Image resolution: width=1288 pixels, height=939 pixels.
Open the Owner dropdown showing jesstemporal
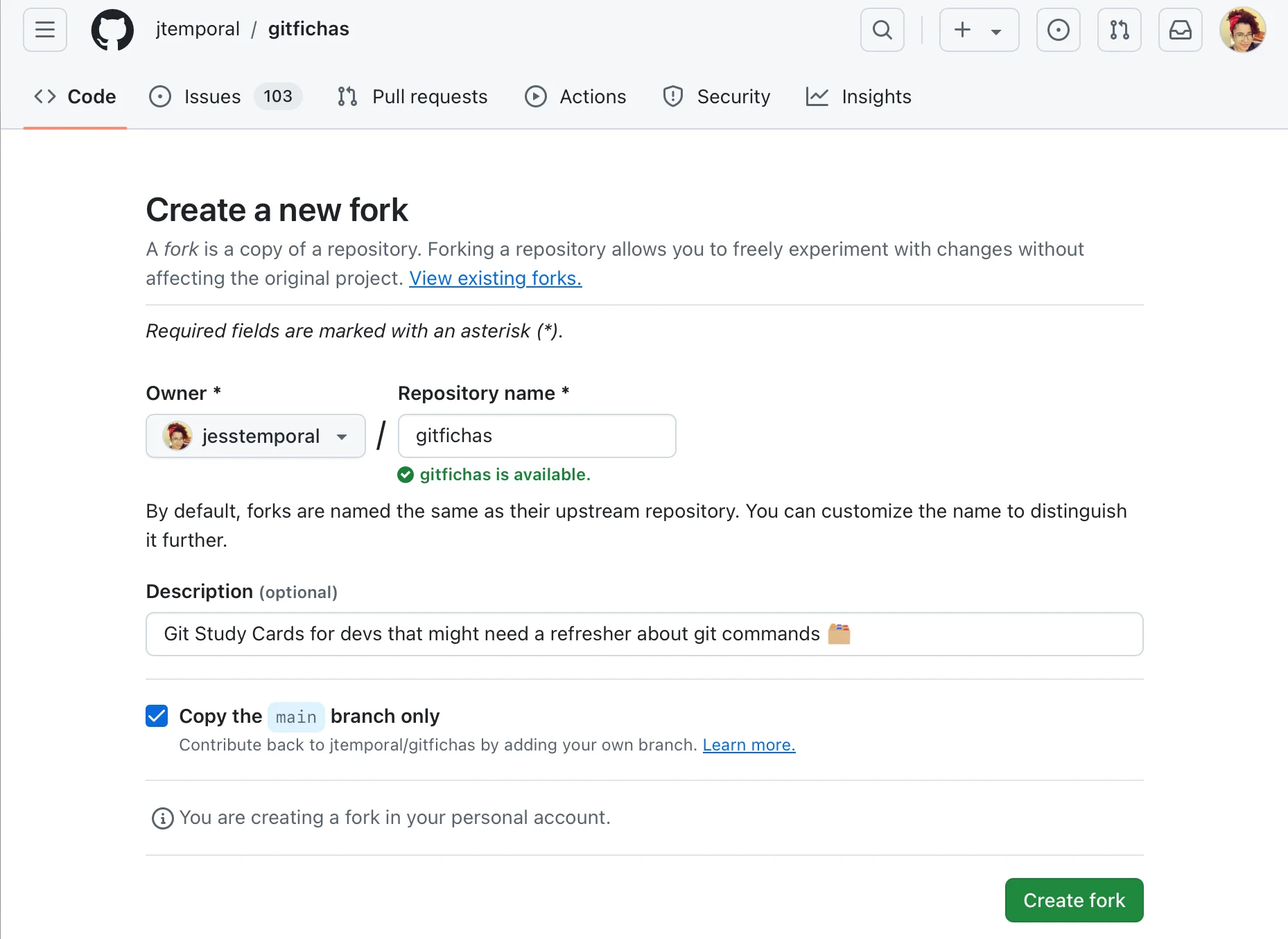point(255,436)
